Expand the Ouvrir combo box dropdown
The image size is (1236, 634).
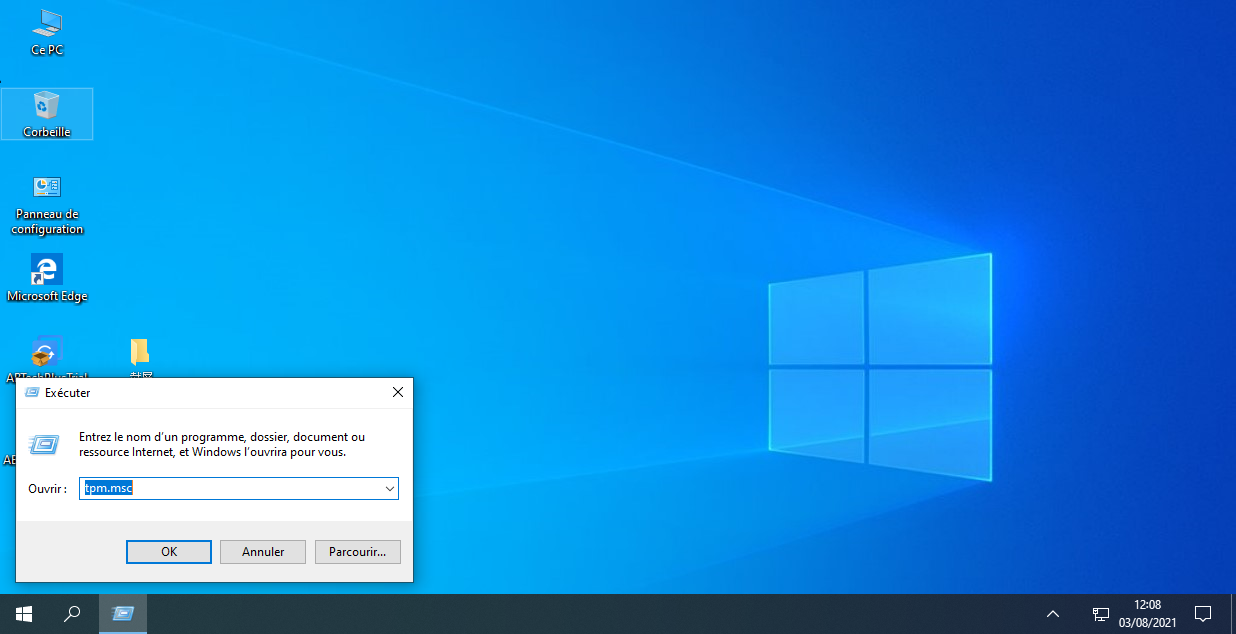click(x=389, y=489)
